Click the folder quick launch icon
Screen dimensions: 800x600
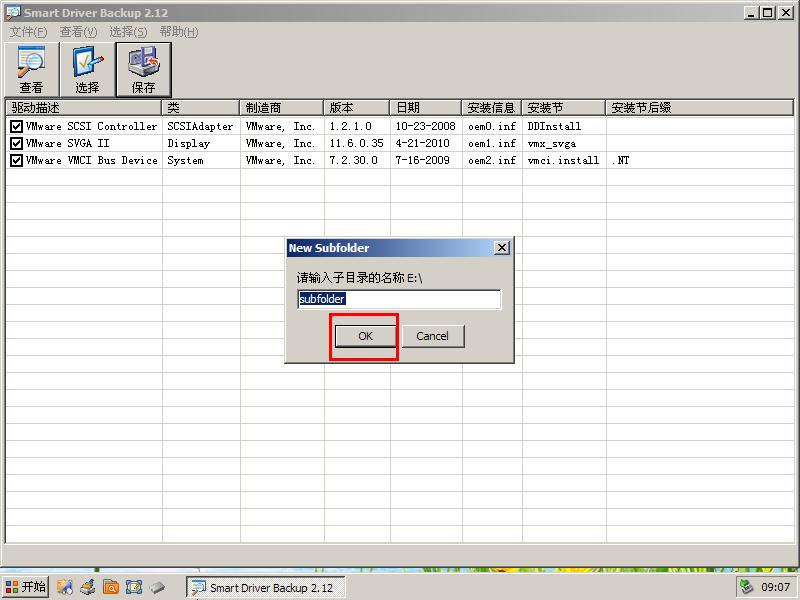tap(111, 587)
